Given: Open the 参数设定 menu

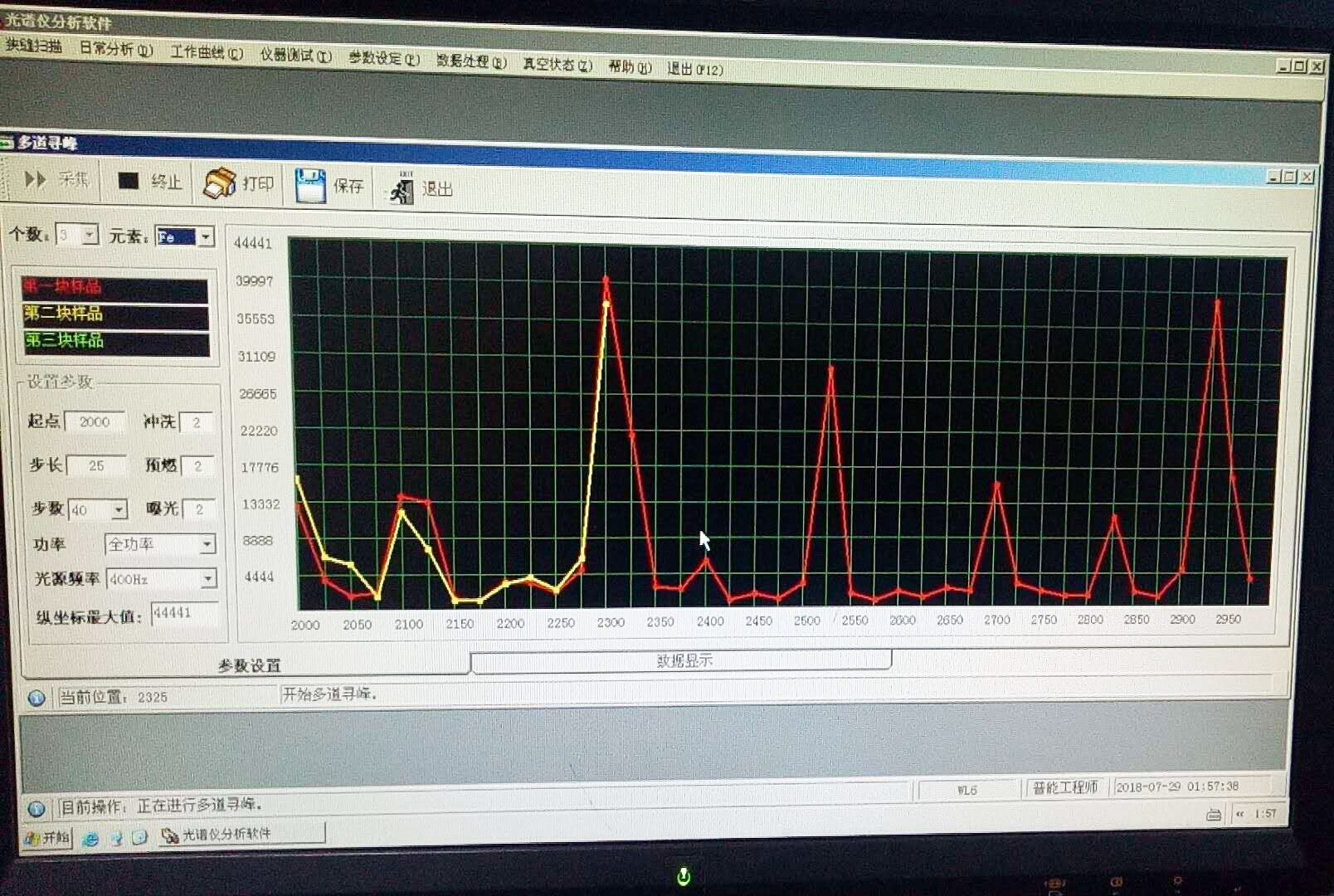Looking at the screenshot, I should coord(383,58).
